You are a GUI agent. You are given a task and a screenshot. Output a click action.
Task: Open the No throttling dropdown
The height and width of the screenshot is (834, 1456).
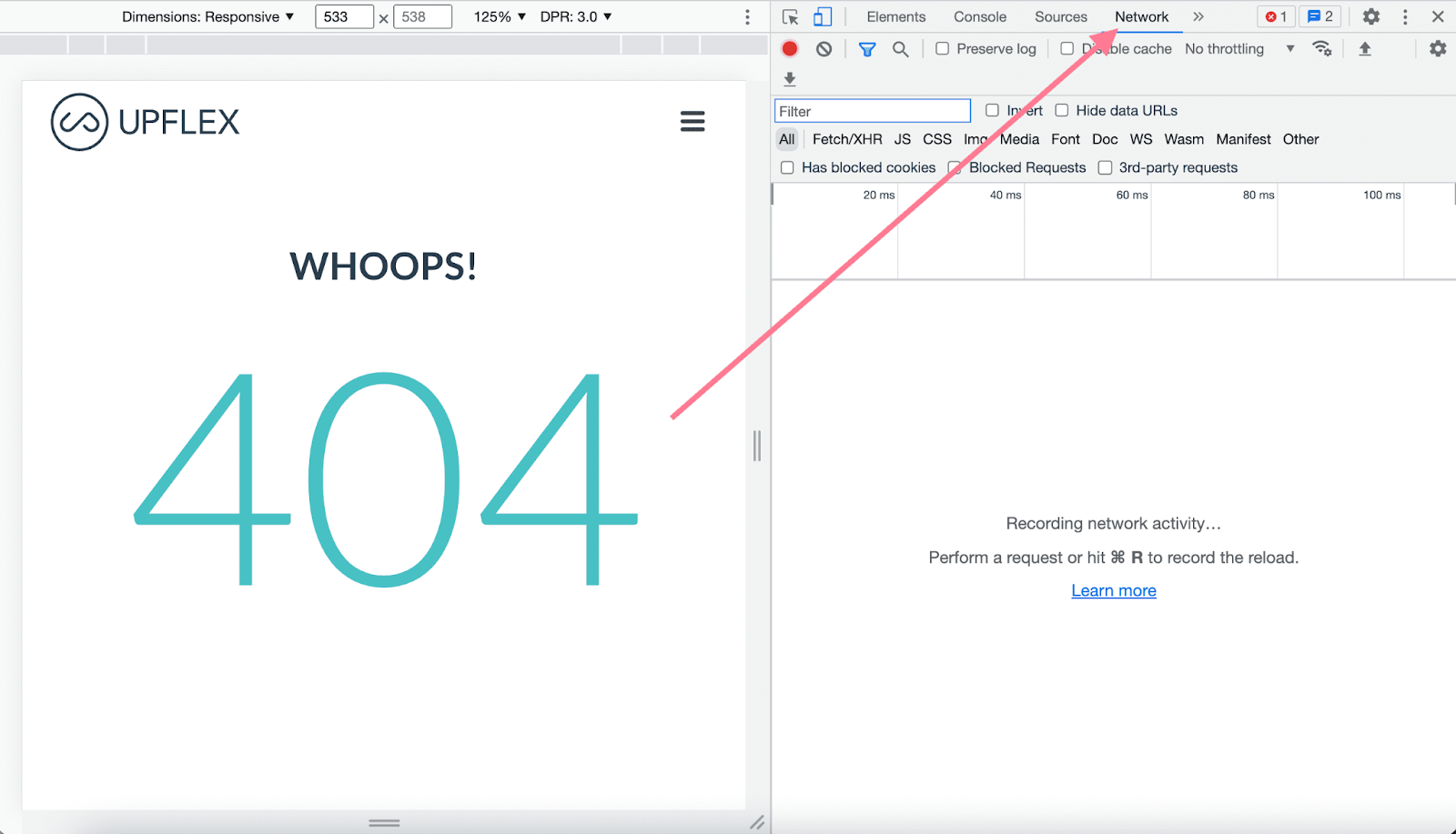(x=1239, y=49)
